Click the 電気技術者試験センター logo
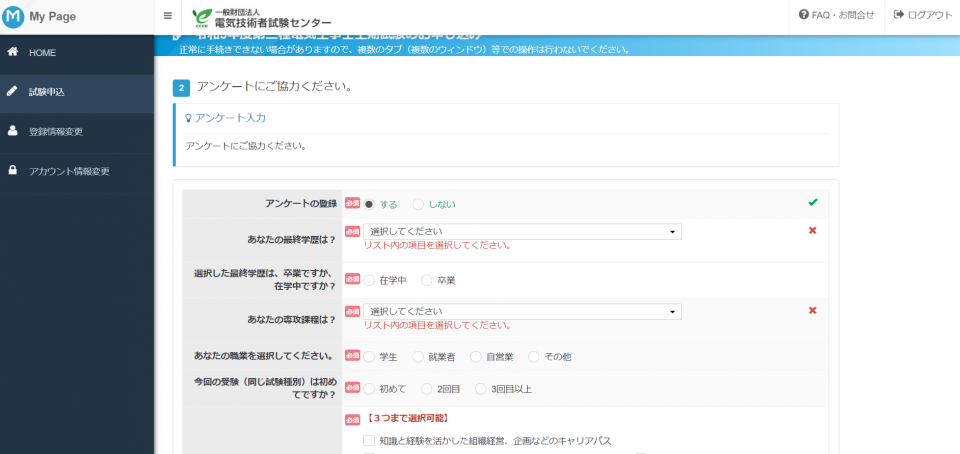The width and height of the screenshot is (960, 454). [x=262, y=16]
